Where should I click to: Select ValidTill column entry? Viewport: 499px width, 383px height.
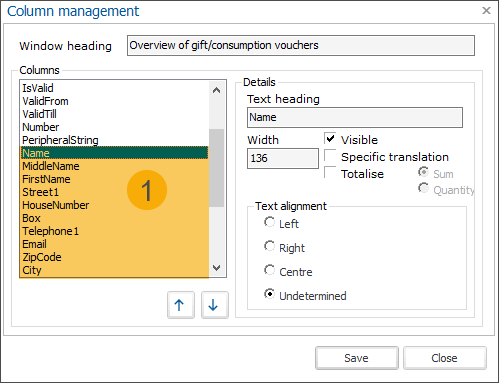coord(114,114)
